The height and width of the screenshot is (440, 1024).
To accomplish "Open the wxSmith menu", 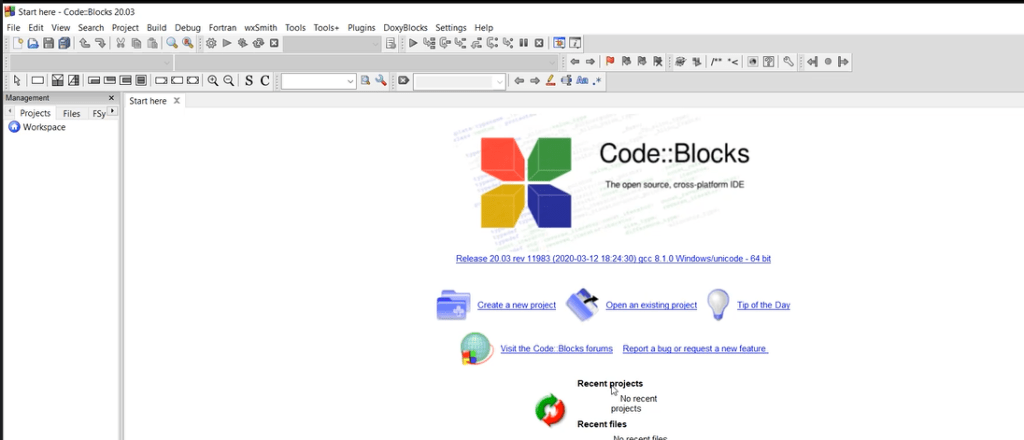I will (x=261, y=27).
